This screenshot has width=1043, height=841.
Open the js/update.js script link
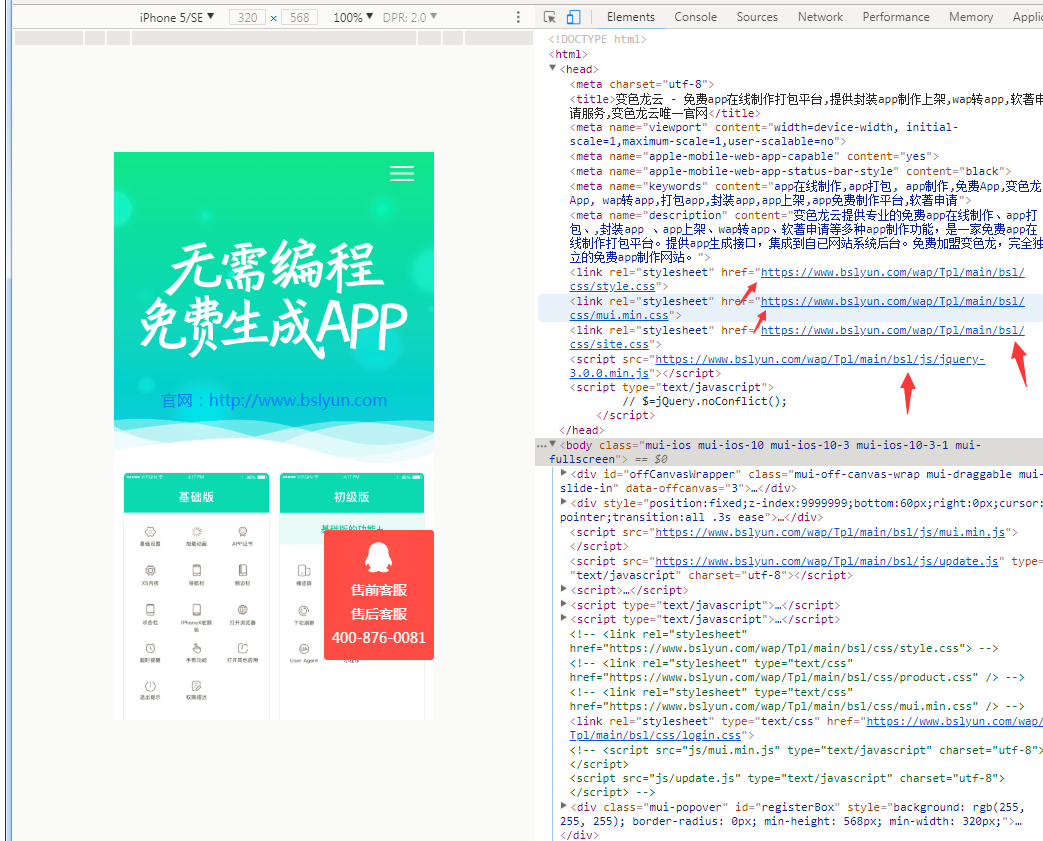click(827, 562)
